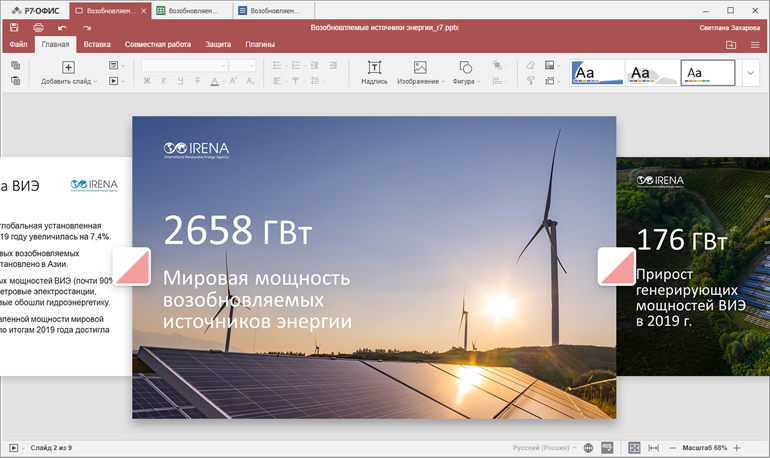Click the Print icon
The height and width of the screenshot is (458, 770).
tap(38, 28)
